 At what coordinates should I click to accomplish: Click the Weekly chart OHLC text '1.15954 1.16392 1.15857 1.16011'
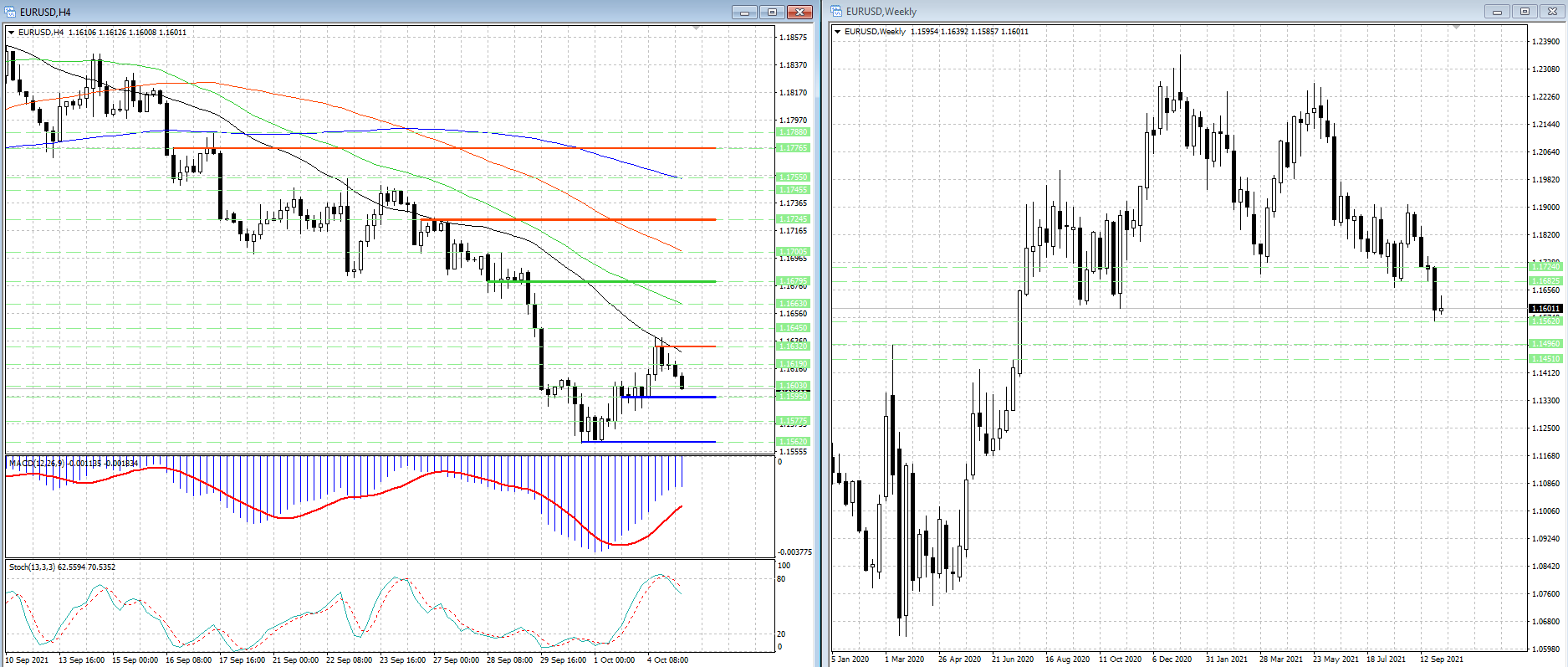click(970, 32)
